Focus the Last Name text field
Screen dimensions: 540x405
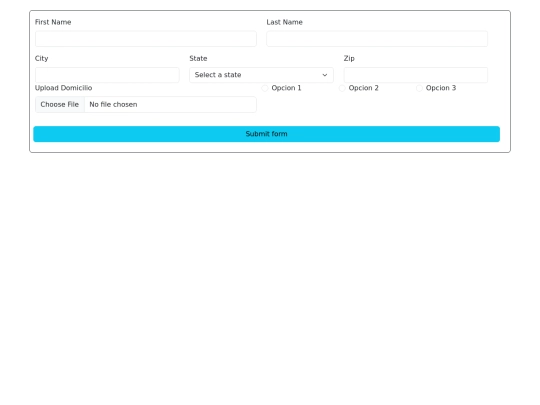377,39
